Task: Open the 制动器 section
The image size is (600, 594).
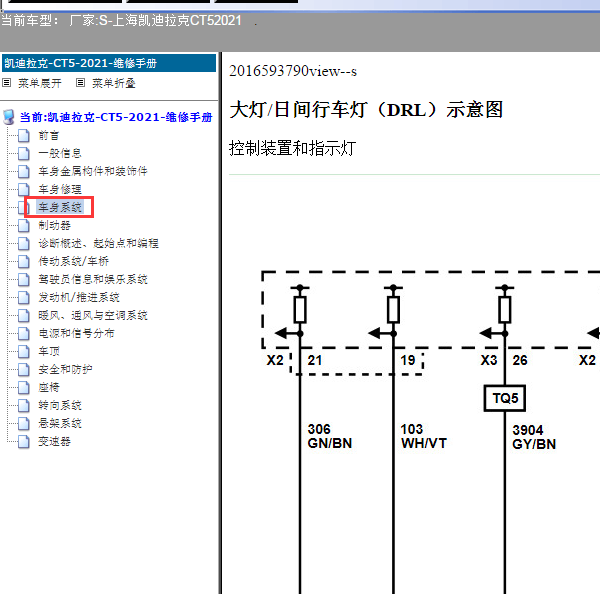Action: pyautogui.click(x=54, y=225)
